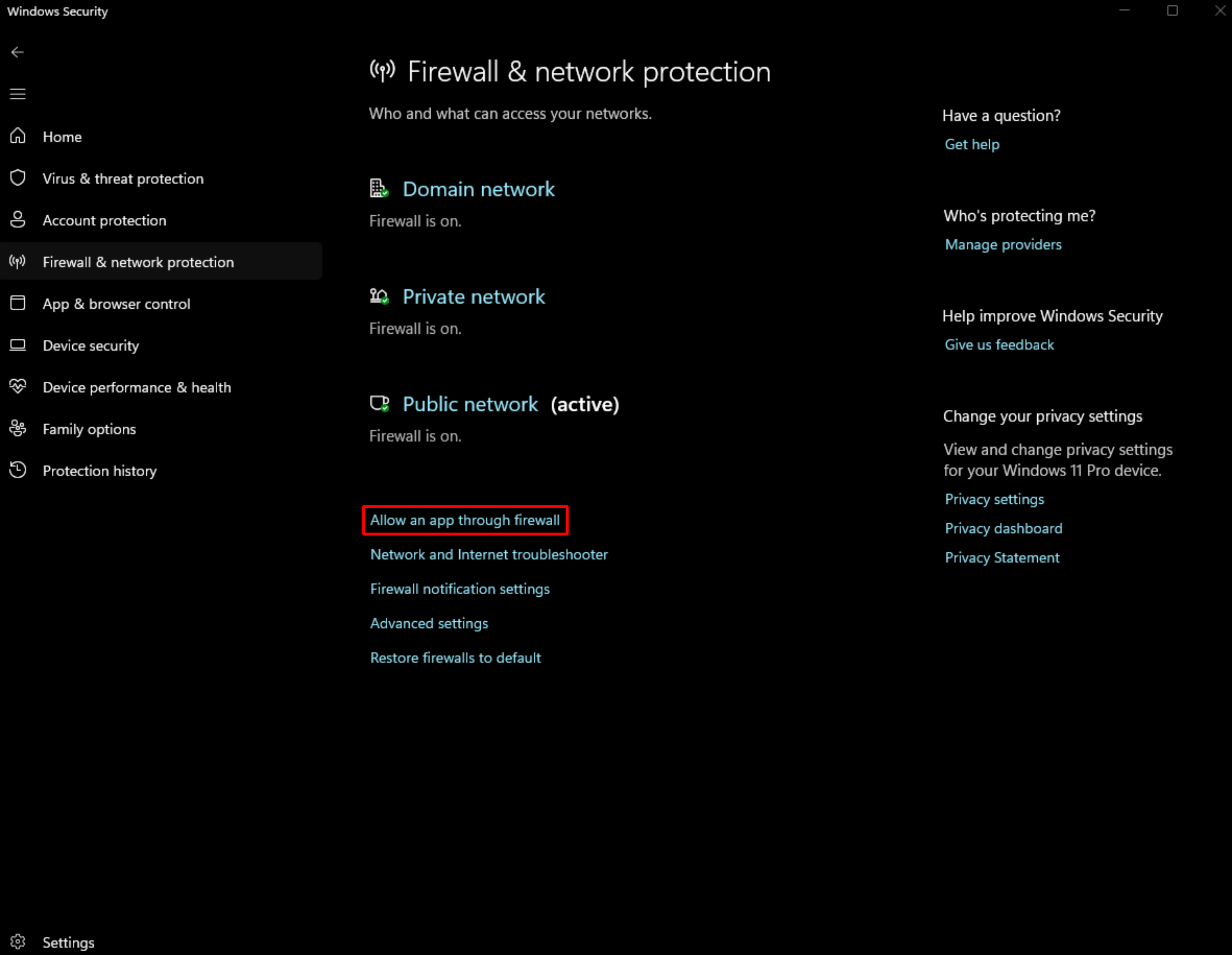Open Advanced settings
The height and width of the screenshot is (955, 1232).
[x=429, y=623]
